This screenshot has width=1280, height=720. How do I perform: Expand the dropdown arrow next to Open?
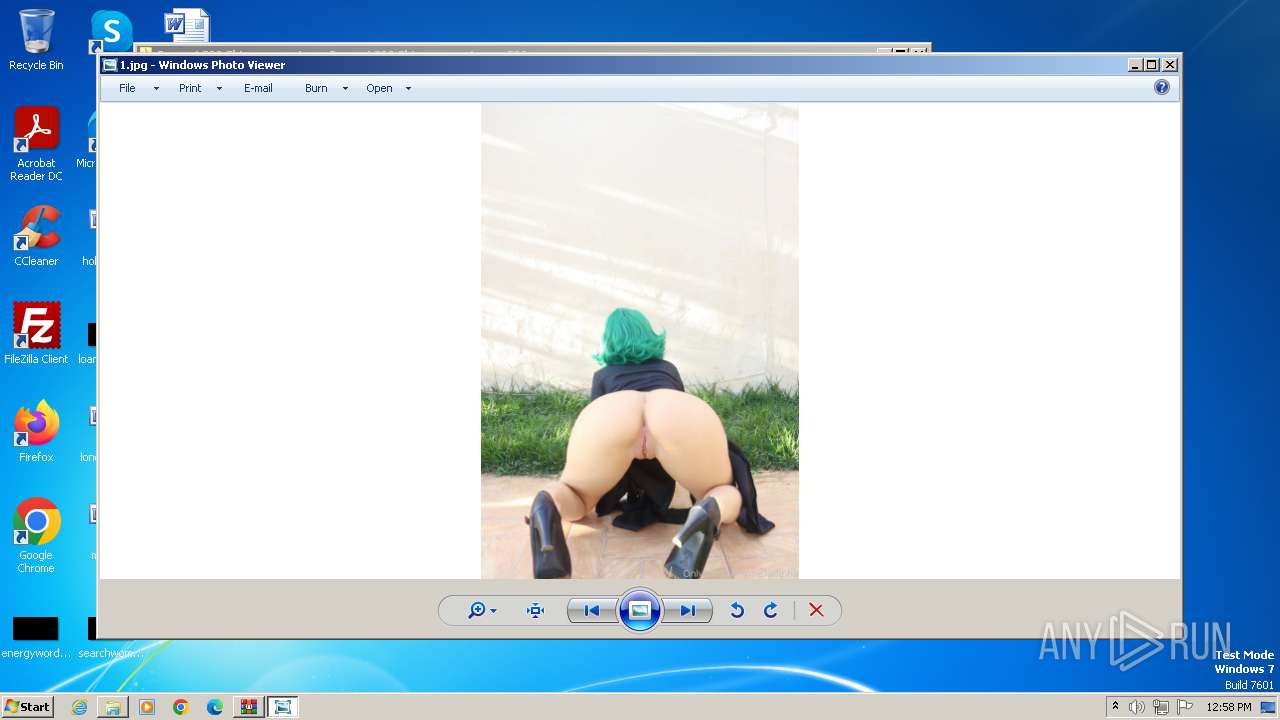click(x=408, y=89)
